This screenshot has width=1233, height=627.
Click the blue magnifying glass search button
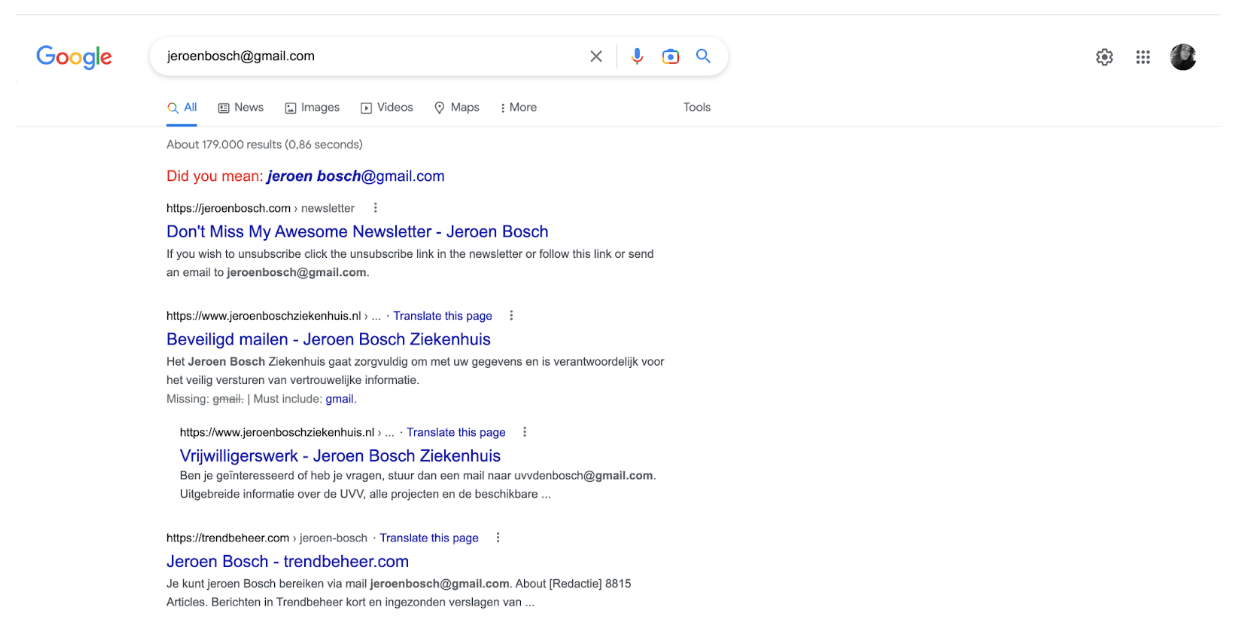tap(703, 57)
